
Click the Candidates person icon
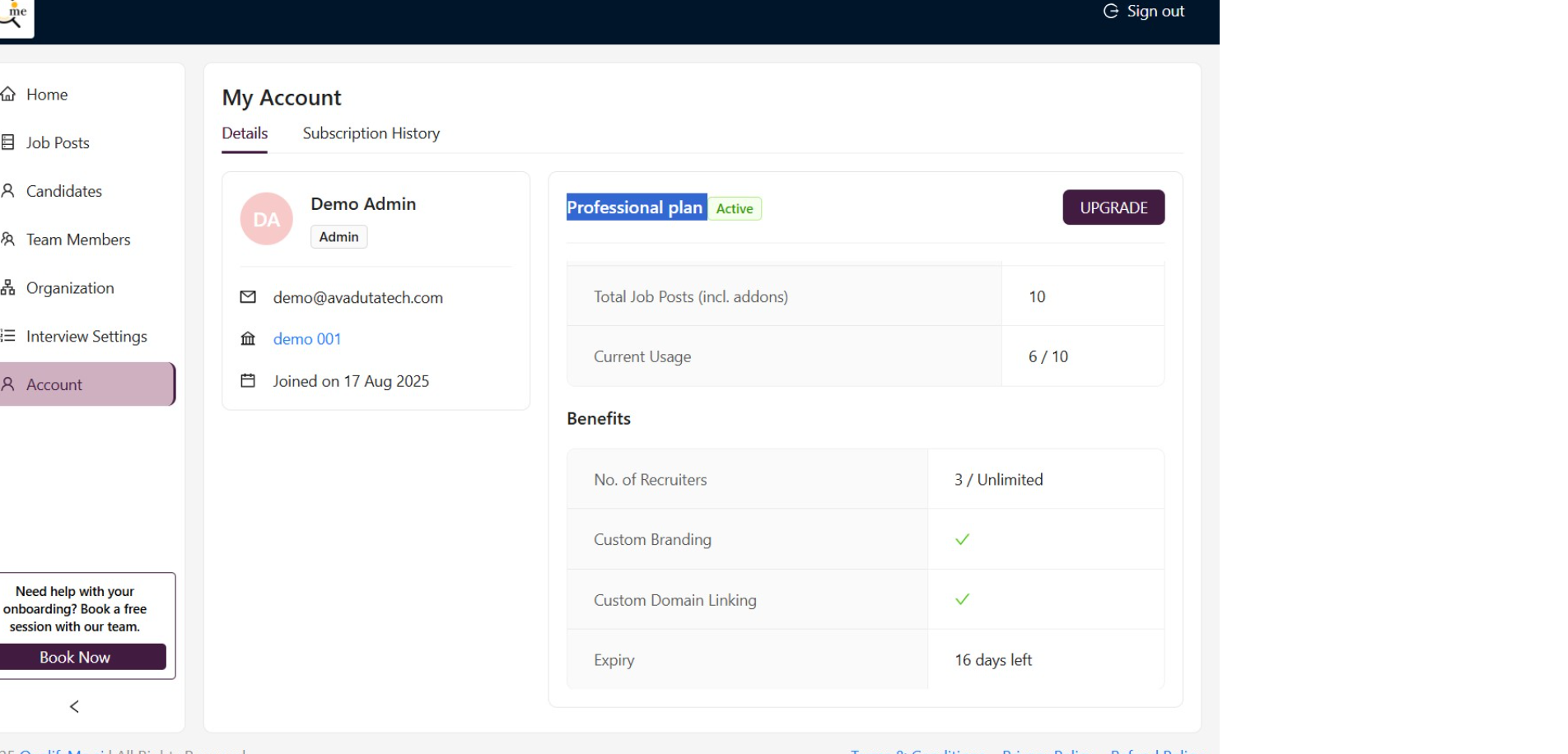pos(8,191)
